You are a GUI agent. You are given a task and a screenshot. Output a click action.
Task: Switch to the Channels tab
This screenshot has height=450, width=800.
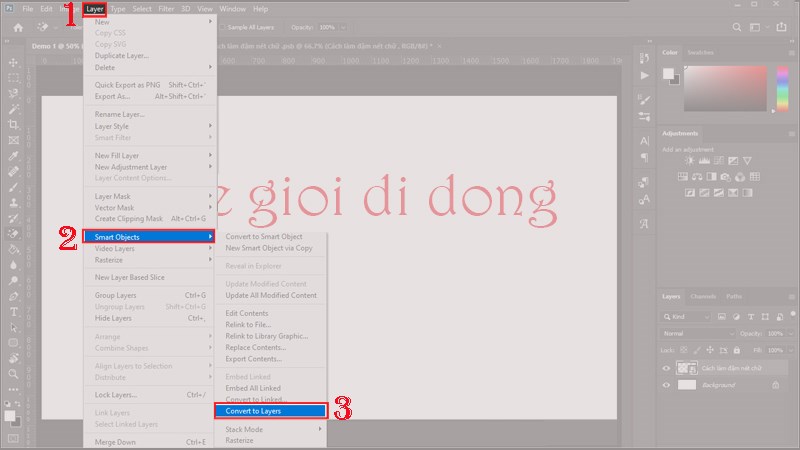(x=703, y=296)
